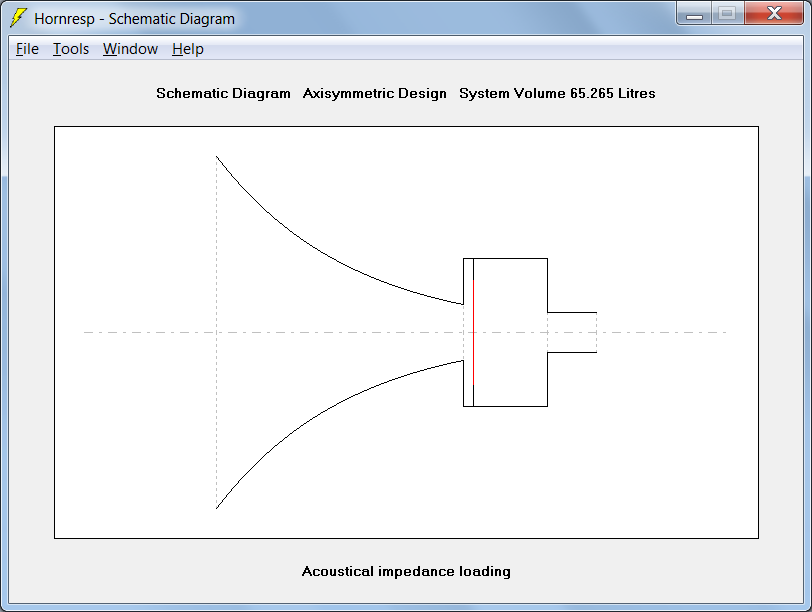
Task: Close the Hornresp Schematic Diagram window
Action: 774,13
